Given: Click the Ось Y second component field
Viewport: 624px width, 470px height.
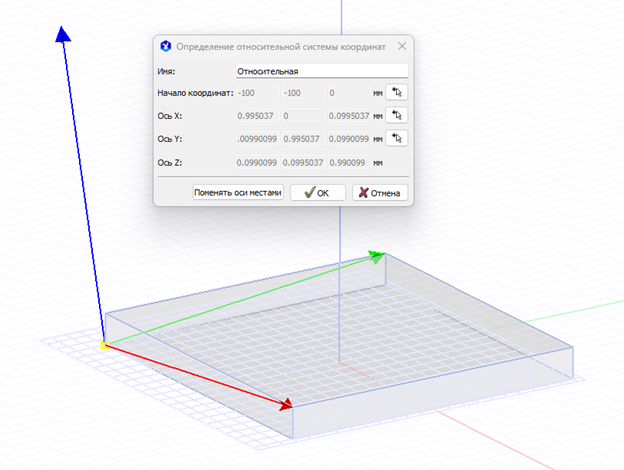Looking at the screenshot, I should 303,139.
